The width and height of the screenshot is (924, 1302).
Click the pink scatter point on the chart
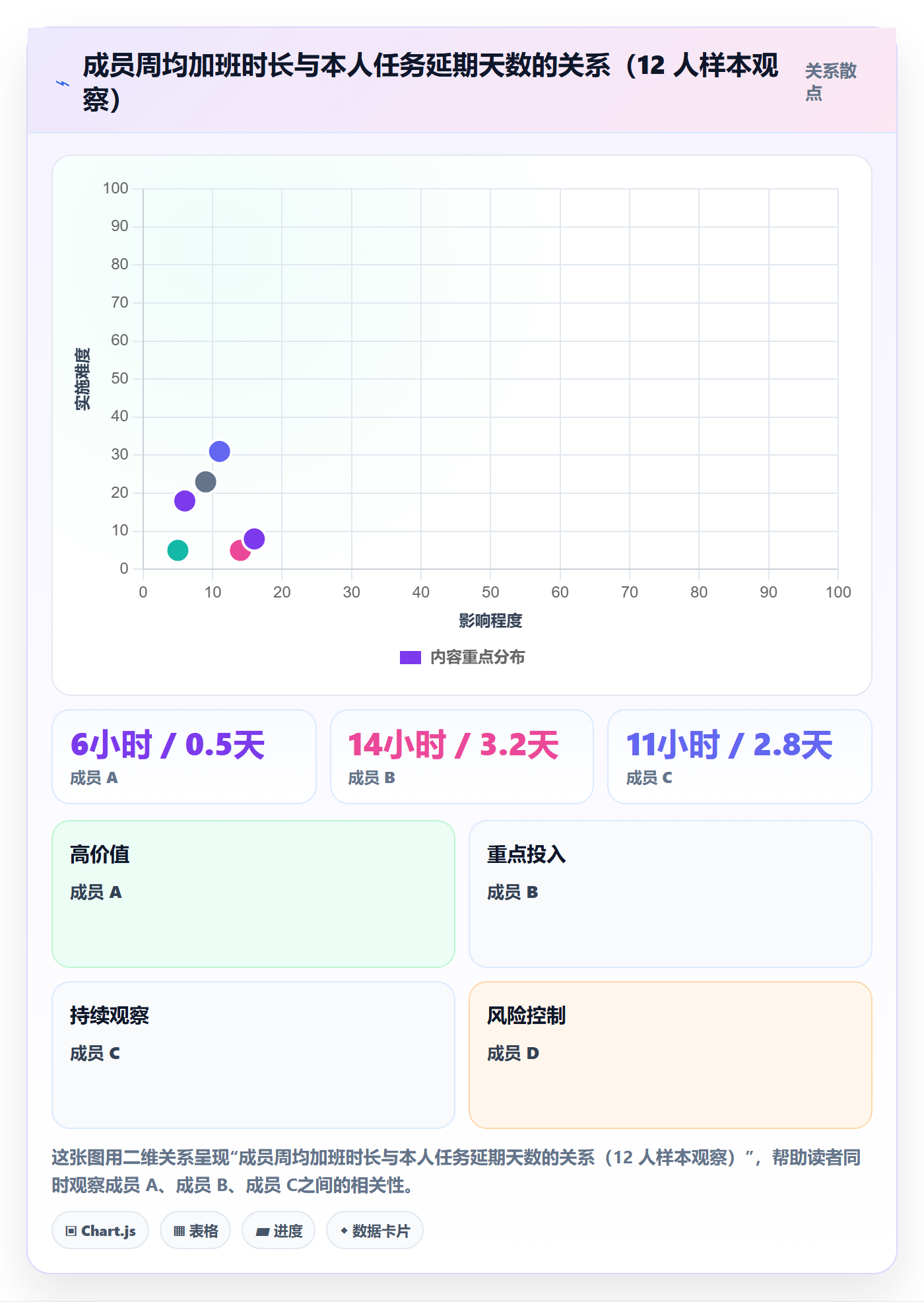coord(239,551)
